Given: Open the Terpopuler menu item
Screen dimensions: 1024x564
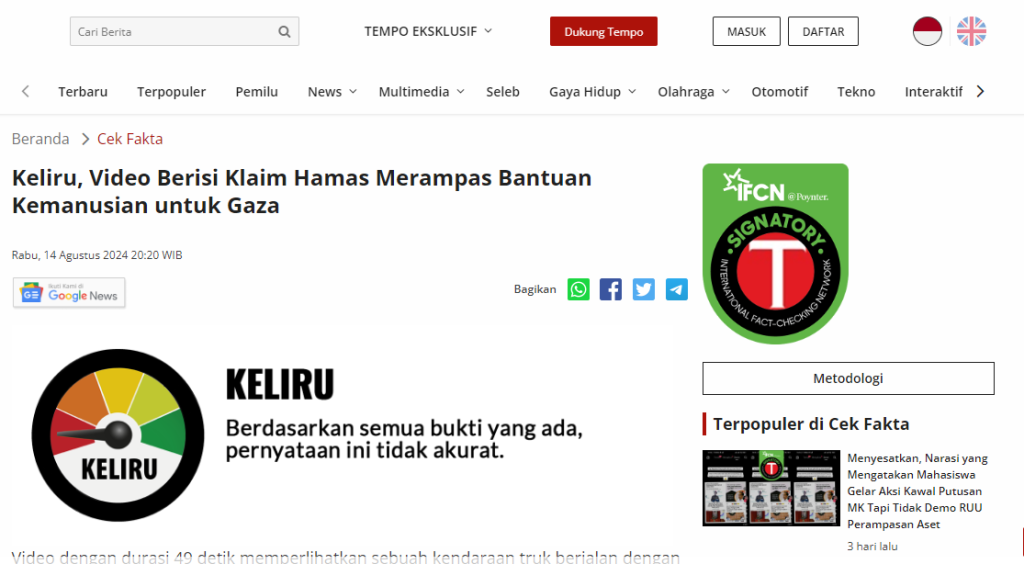Looking at the screenshot, I should point(171,92).
